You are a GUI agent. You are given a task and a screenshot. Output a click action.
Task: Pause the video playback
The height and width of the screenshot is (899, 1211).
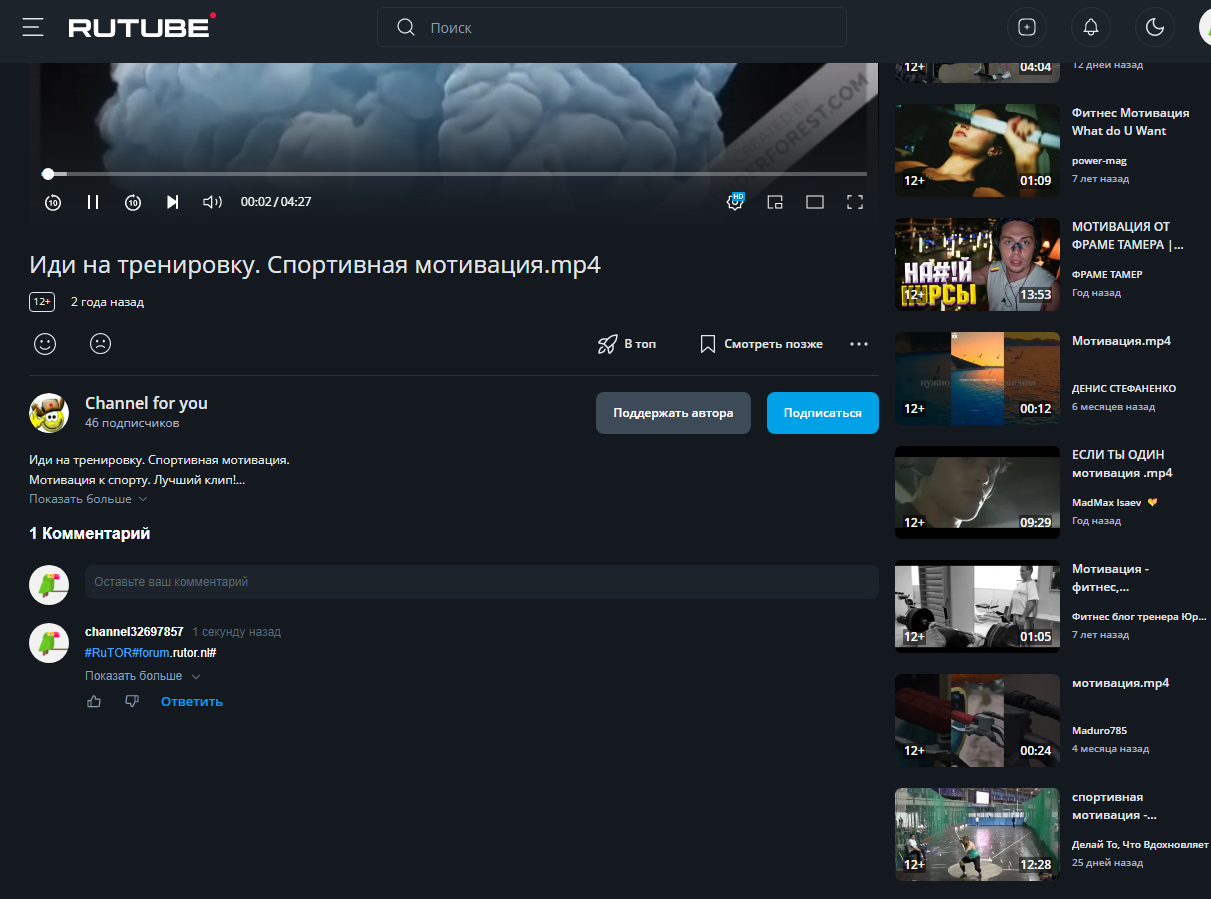tap(93, 202)
